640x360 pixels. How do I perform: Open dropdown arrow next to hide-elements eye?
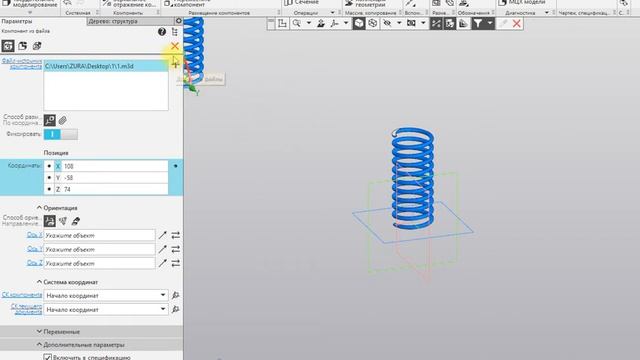tap(399, 24)
